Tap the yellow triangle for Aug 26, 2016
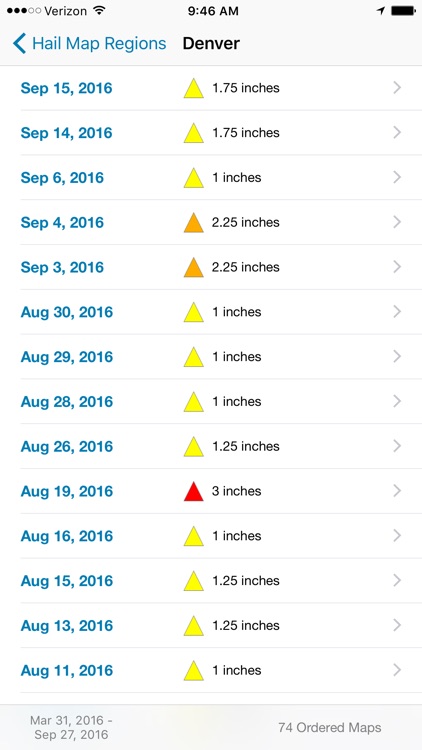This screenshot has width=422, height=750. pyautogui.click(x=194, y=446)
